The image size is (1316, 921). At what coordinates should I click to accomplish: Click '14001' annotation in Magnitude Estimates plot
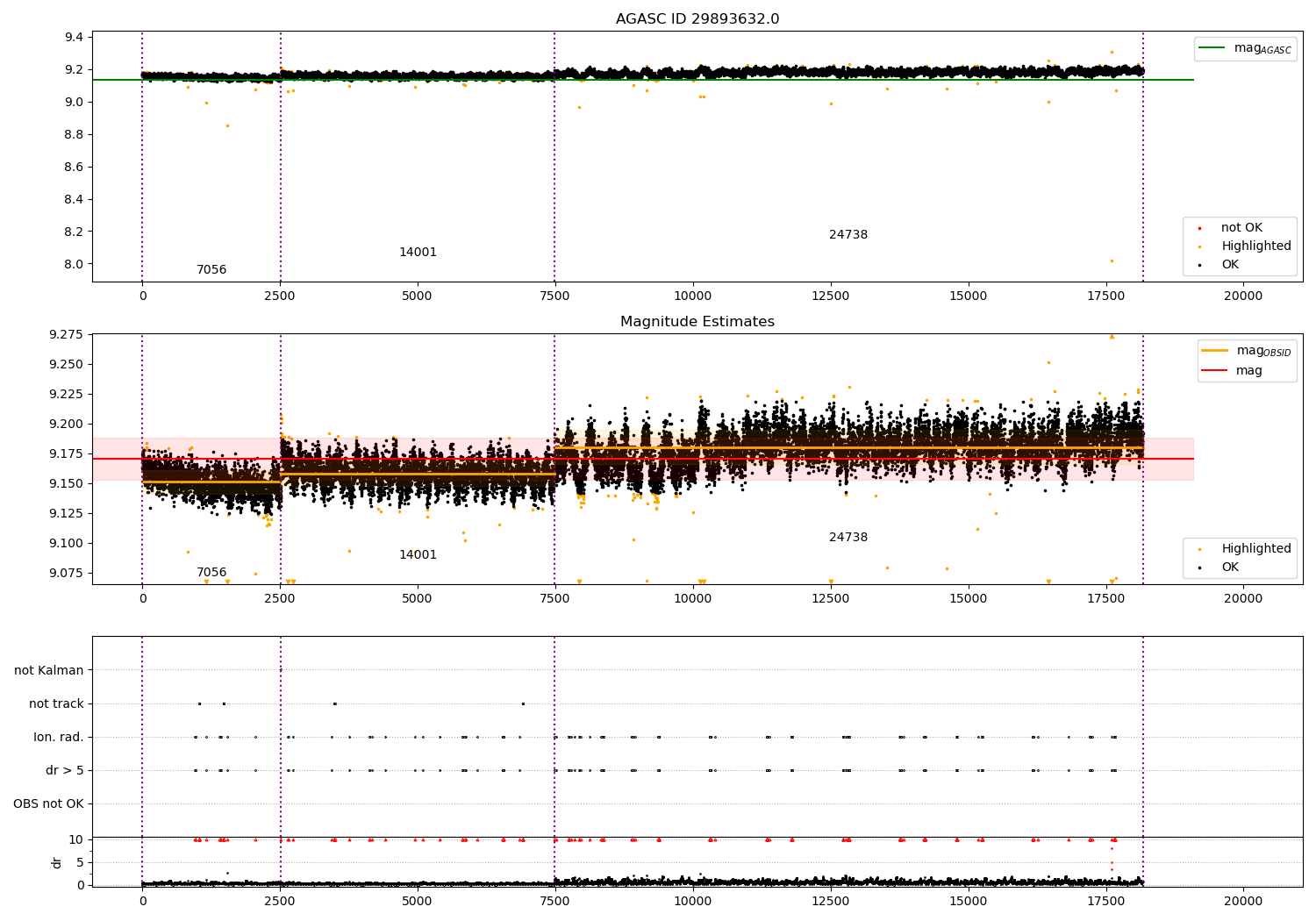418,555
